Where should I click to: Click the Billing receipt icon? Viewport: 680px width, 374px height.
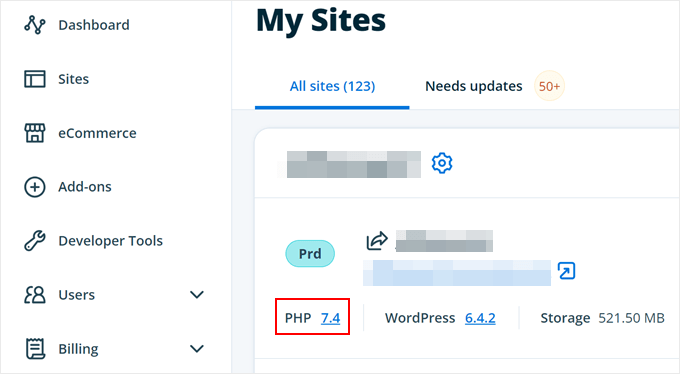(35, 349)
